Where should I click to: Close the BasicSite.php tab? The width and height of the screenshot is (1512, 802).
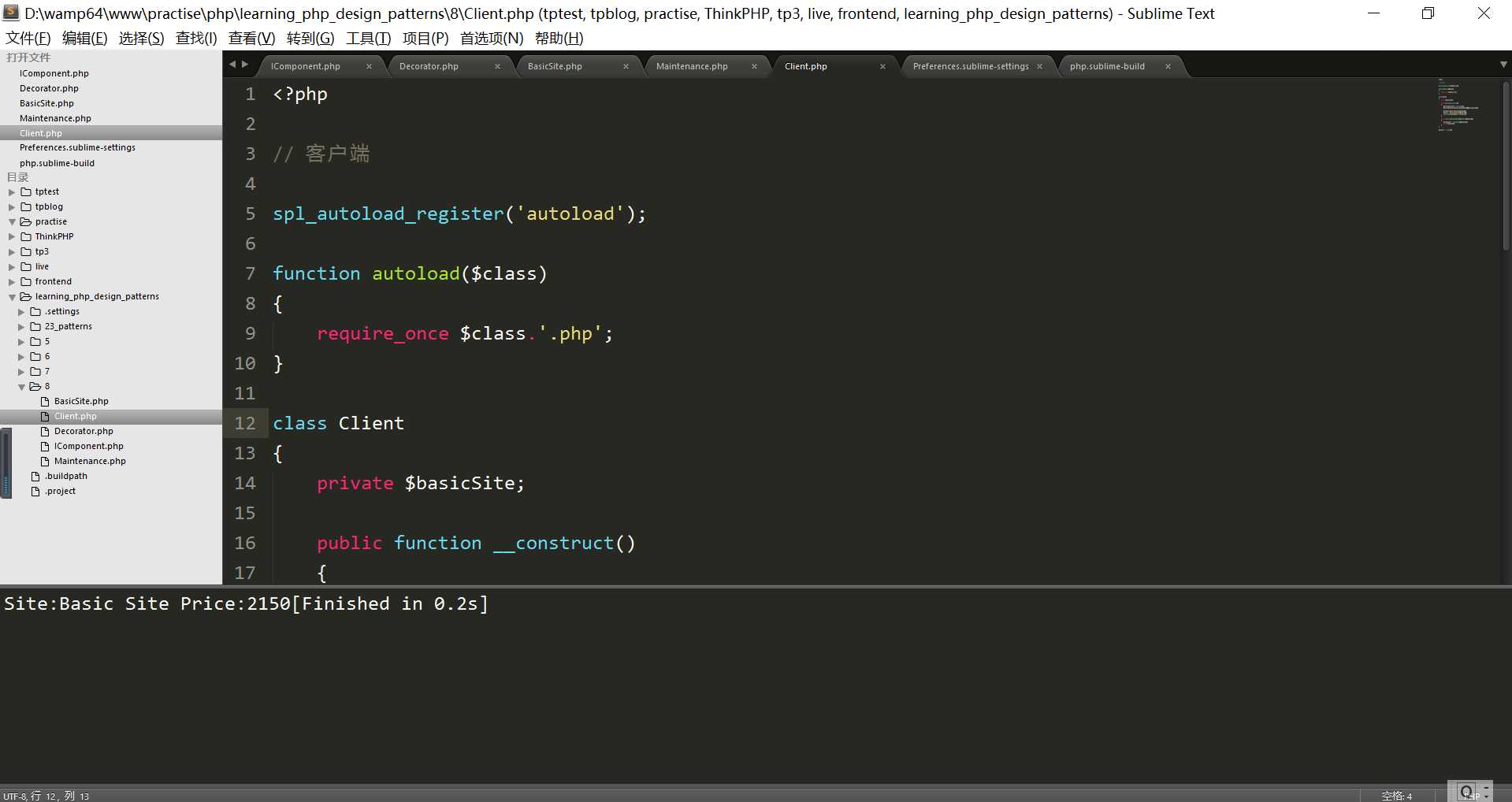click(x=626, y=66)
